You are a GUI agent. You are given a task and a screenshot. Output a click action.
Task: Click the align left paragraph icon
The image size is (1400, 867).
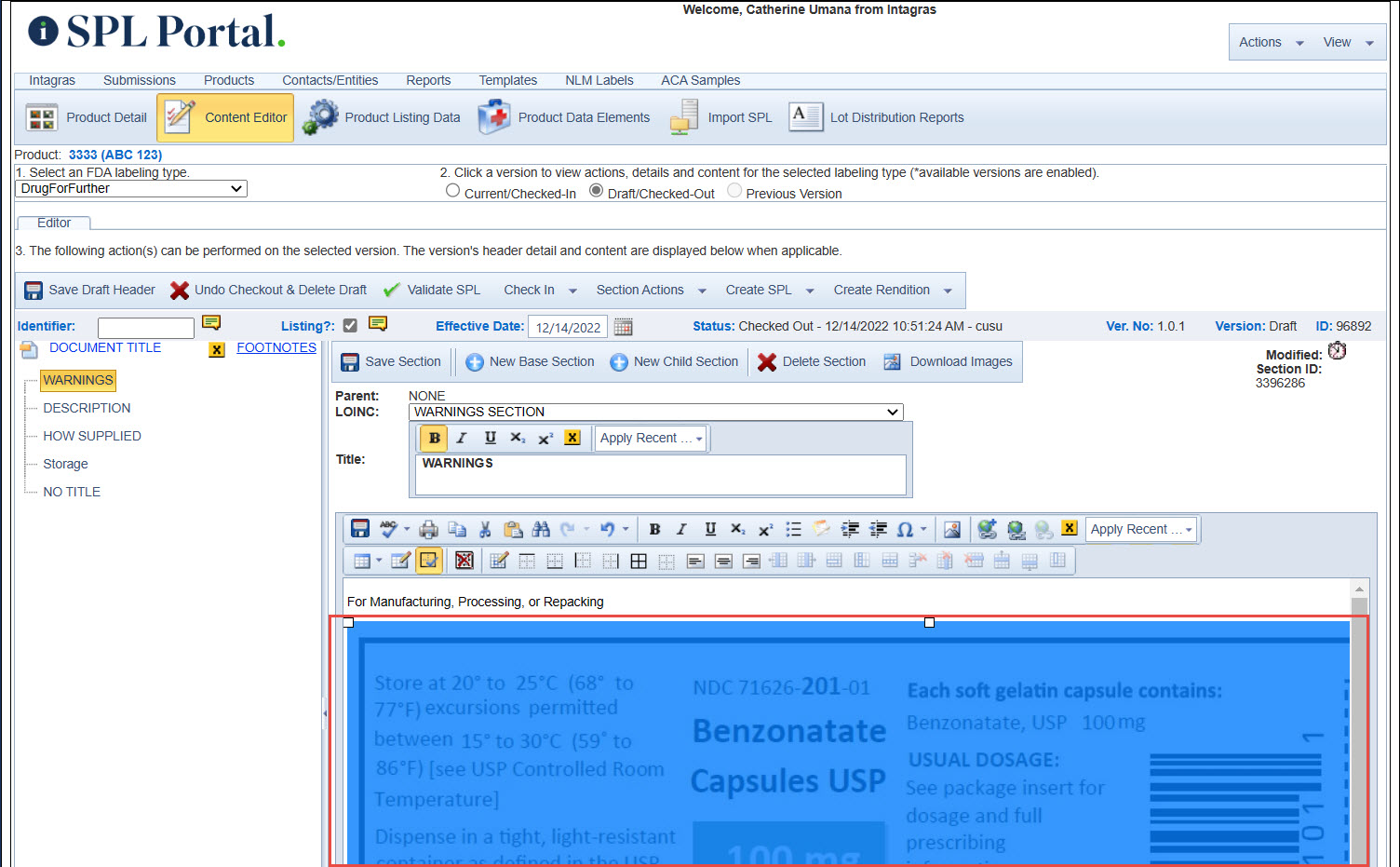(x=695, y=561)
